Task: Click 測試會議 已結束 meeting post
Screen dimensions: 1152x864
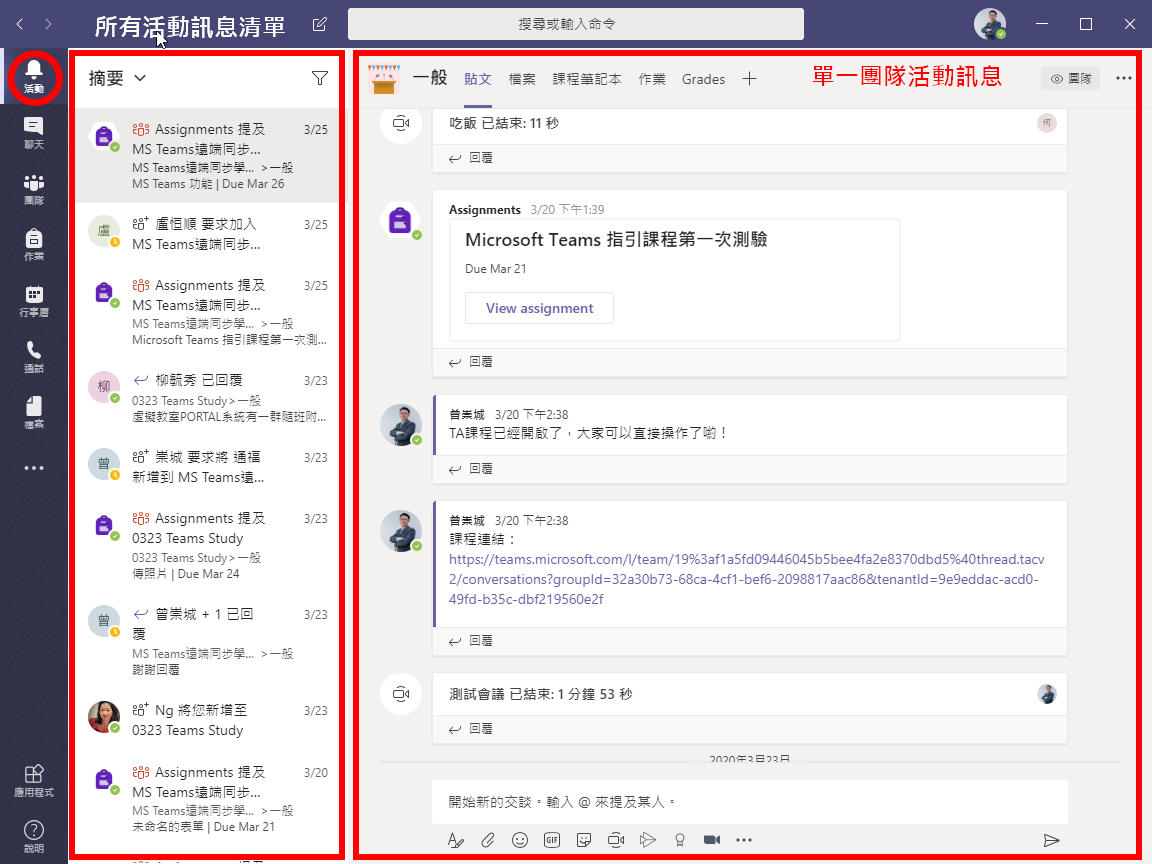Action: click(541, 694)
